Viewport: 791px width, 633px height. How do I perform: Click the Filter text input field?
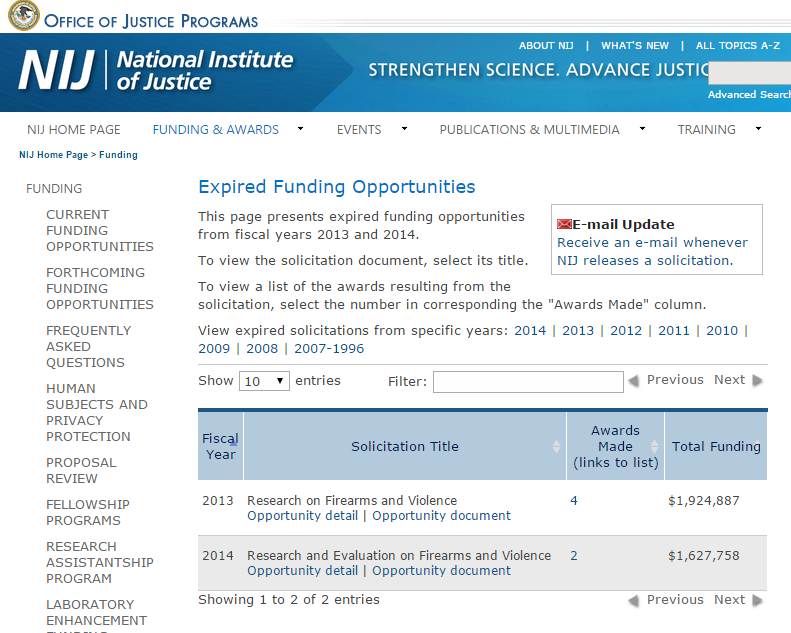tap(527, 381)
